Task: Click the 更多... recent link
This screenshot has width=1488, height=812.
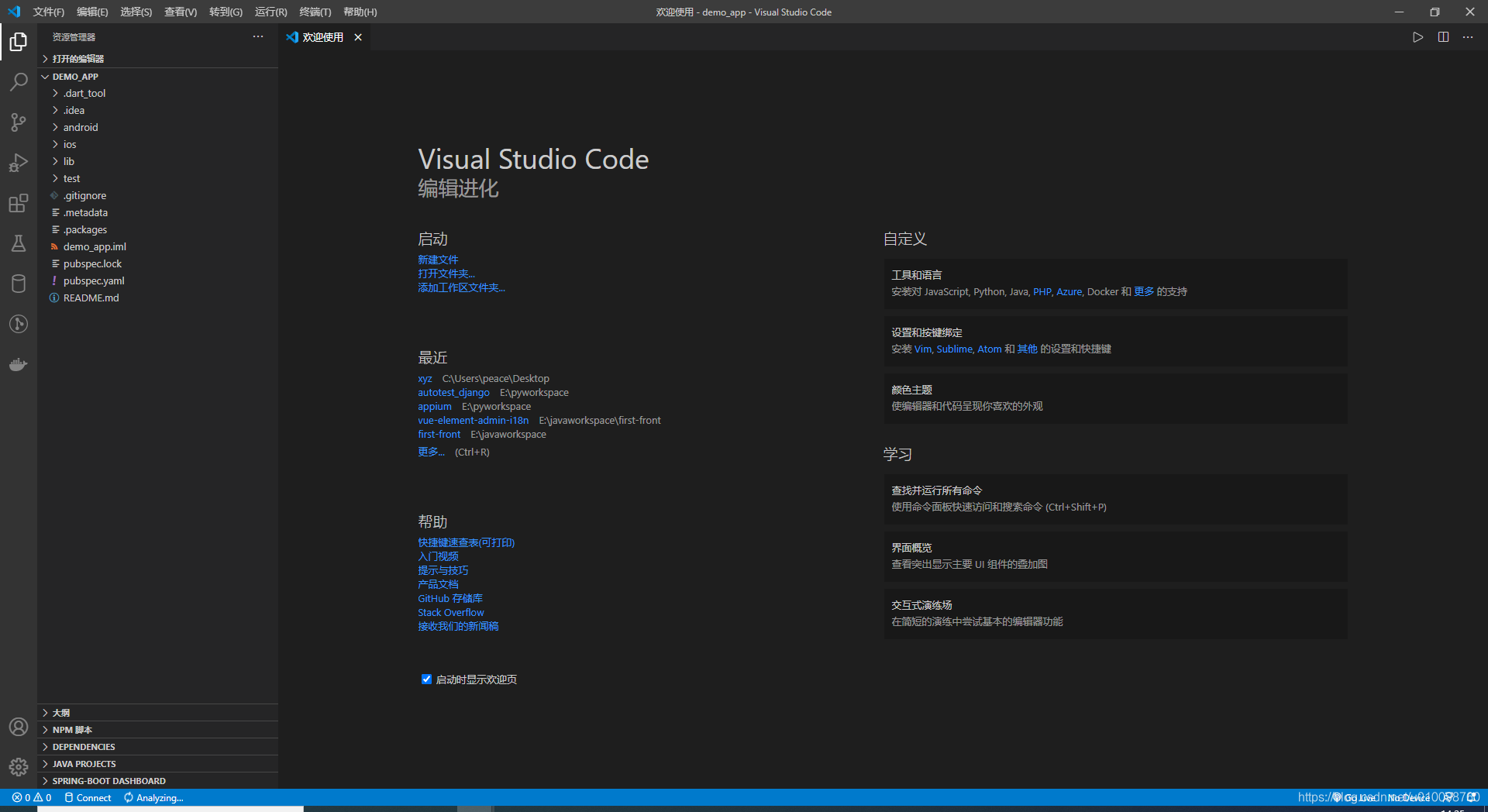Action: [x=431, y=452]
